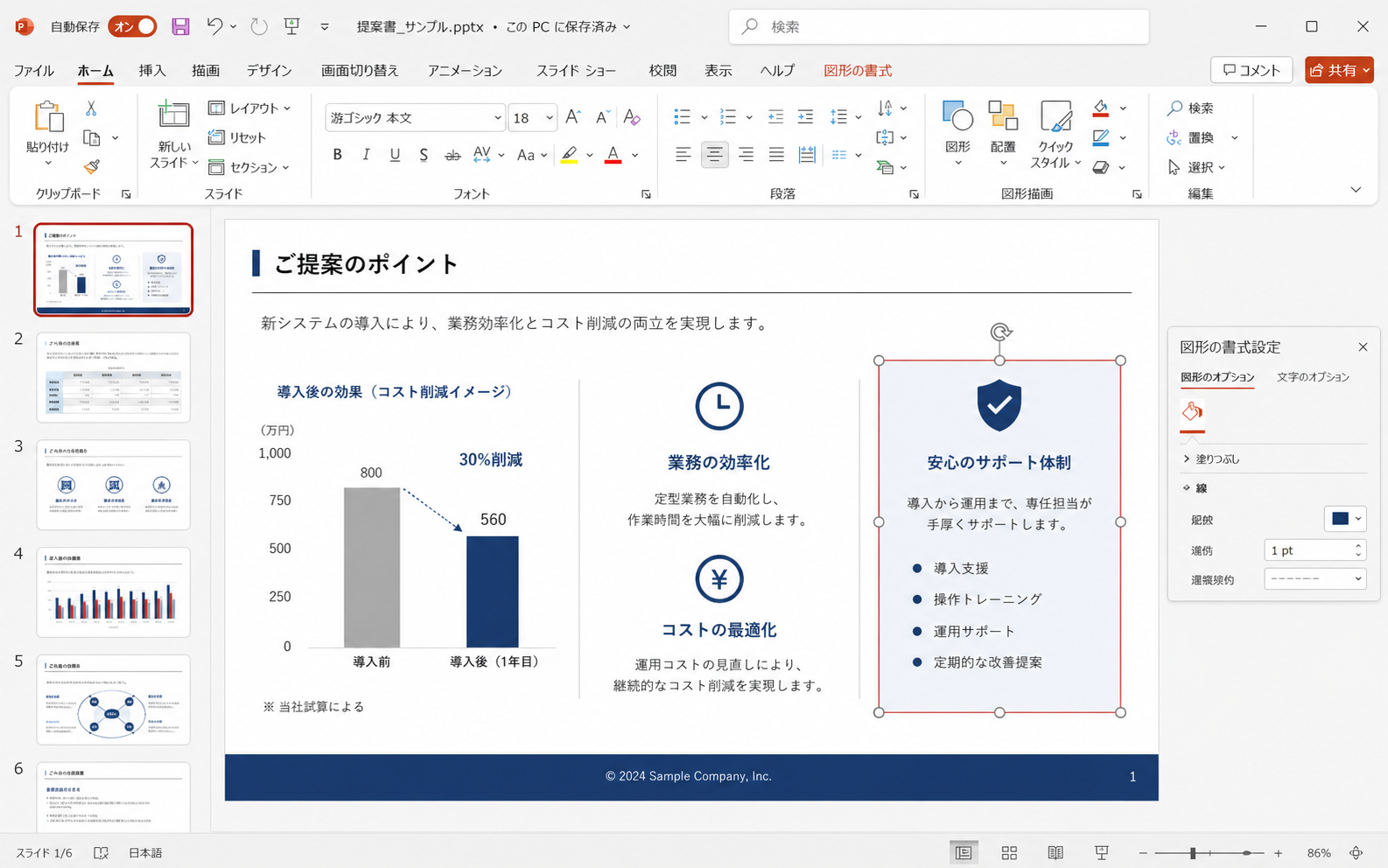Click the Redo arrow icon
The image size is (1388, 868).
pyautogui.click(x=259, y=26)
